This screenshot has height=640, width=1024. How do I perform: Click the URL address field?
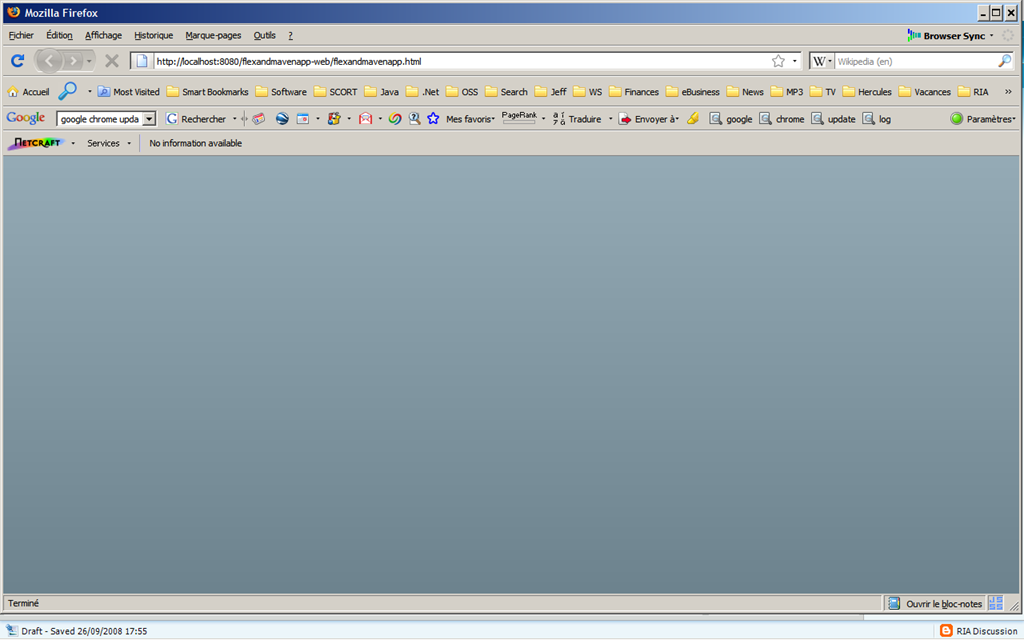(x=460, y=61)
